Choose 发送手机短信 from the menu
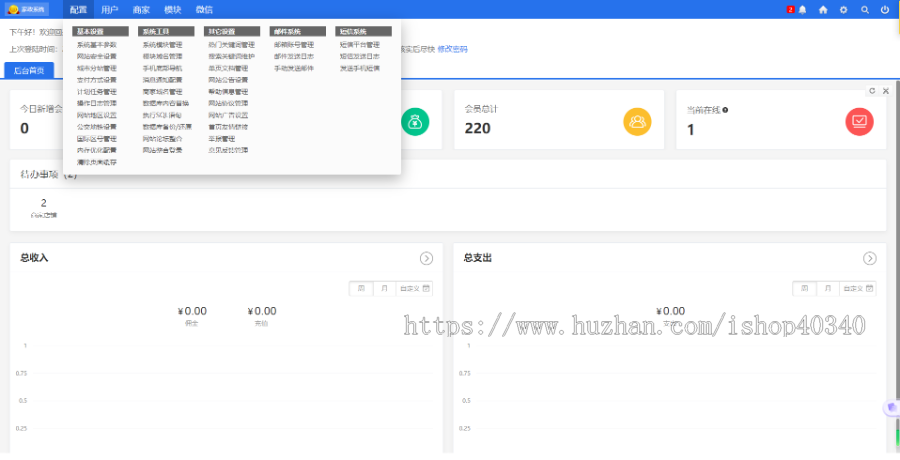Viewport: 900px width, 460px height. pos(360,68)
